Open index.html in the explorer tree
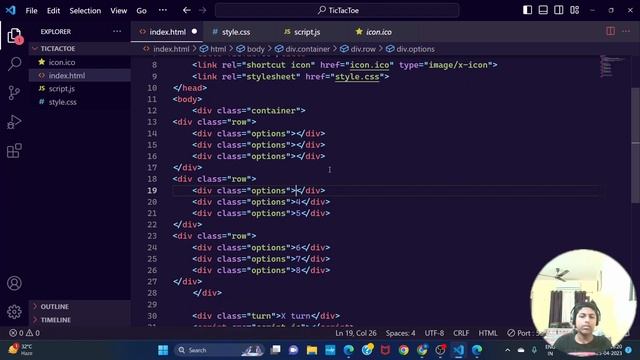The width and height of the screenshot is (640, 360). 80,76
